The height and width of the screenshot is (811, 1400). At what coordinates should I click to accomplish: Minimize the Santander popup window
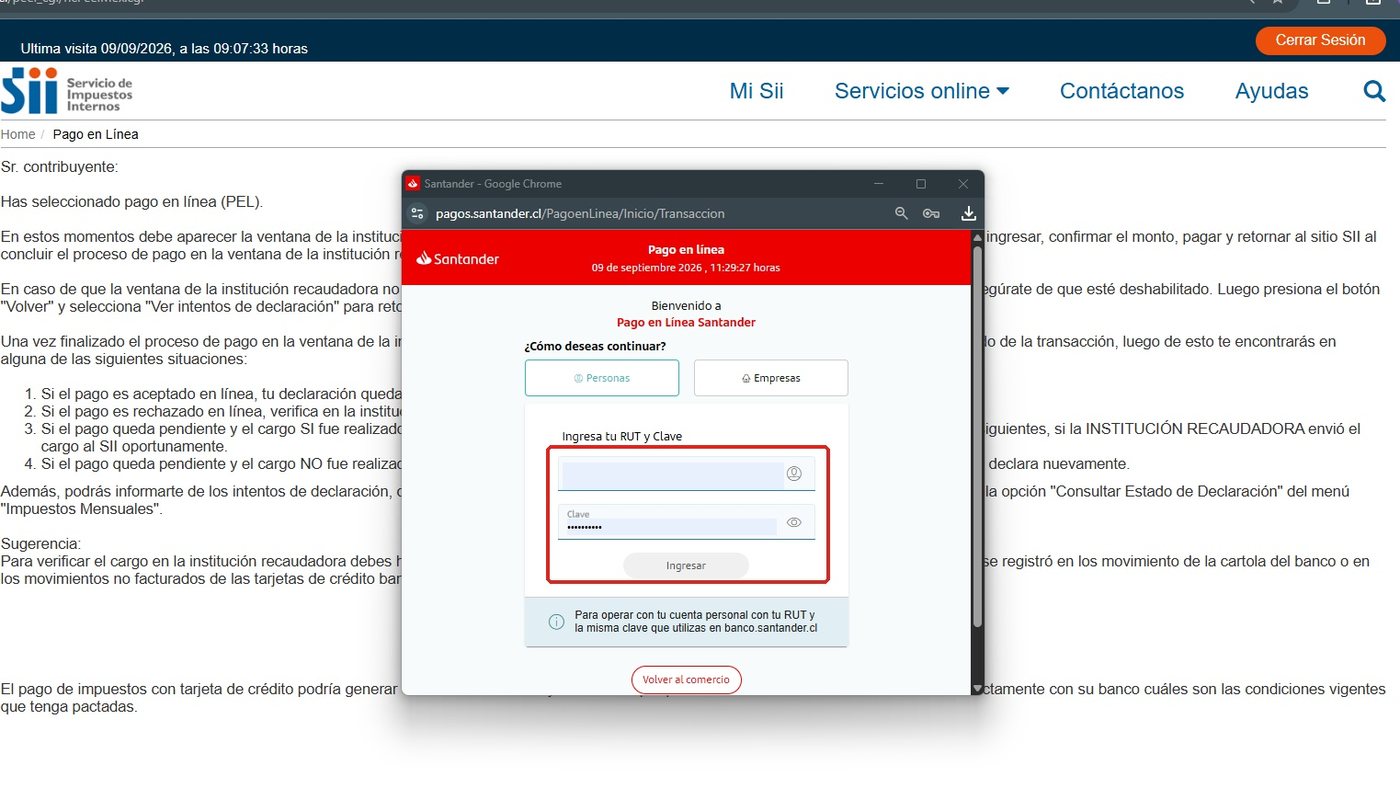point(879,183)
